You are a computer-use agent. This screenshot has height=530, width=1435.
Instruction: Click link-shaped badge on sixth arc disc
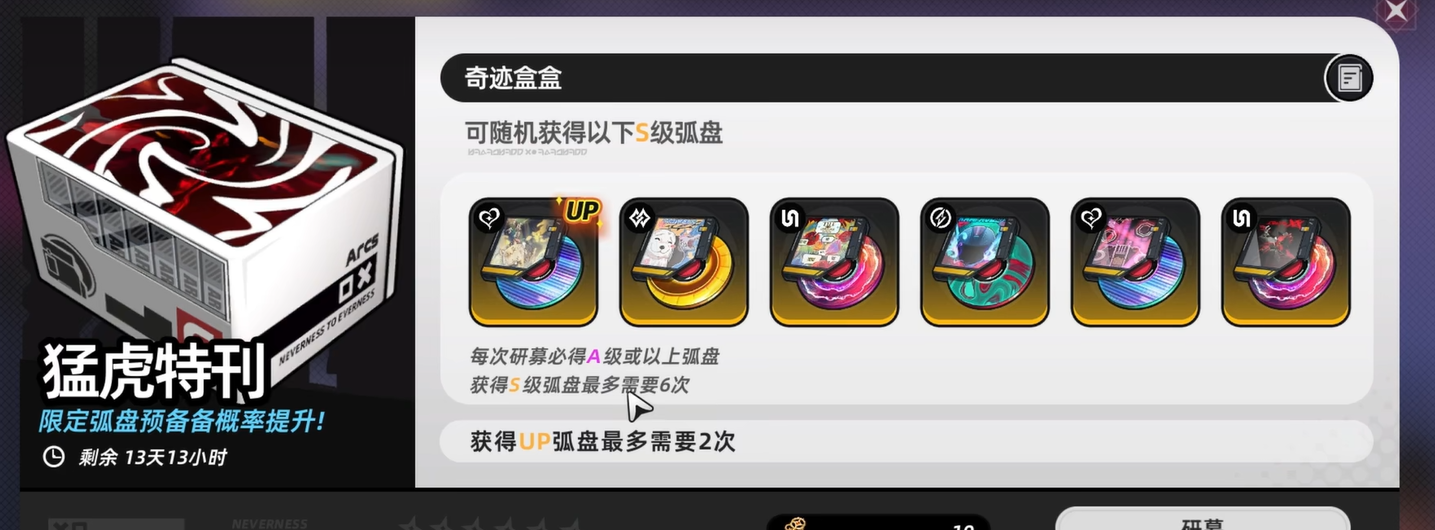[x=1241, y=216]
